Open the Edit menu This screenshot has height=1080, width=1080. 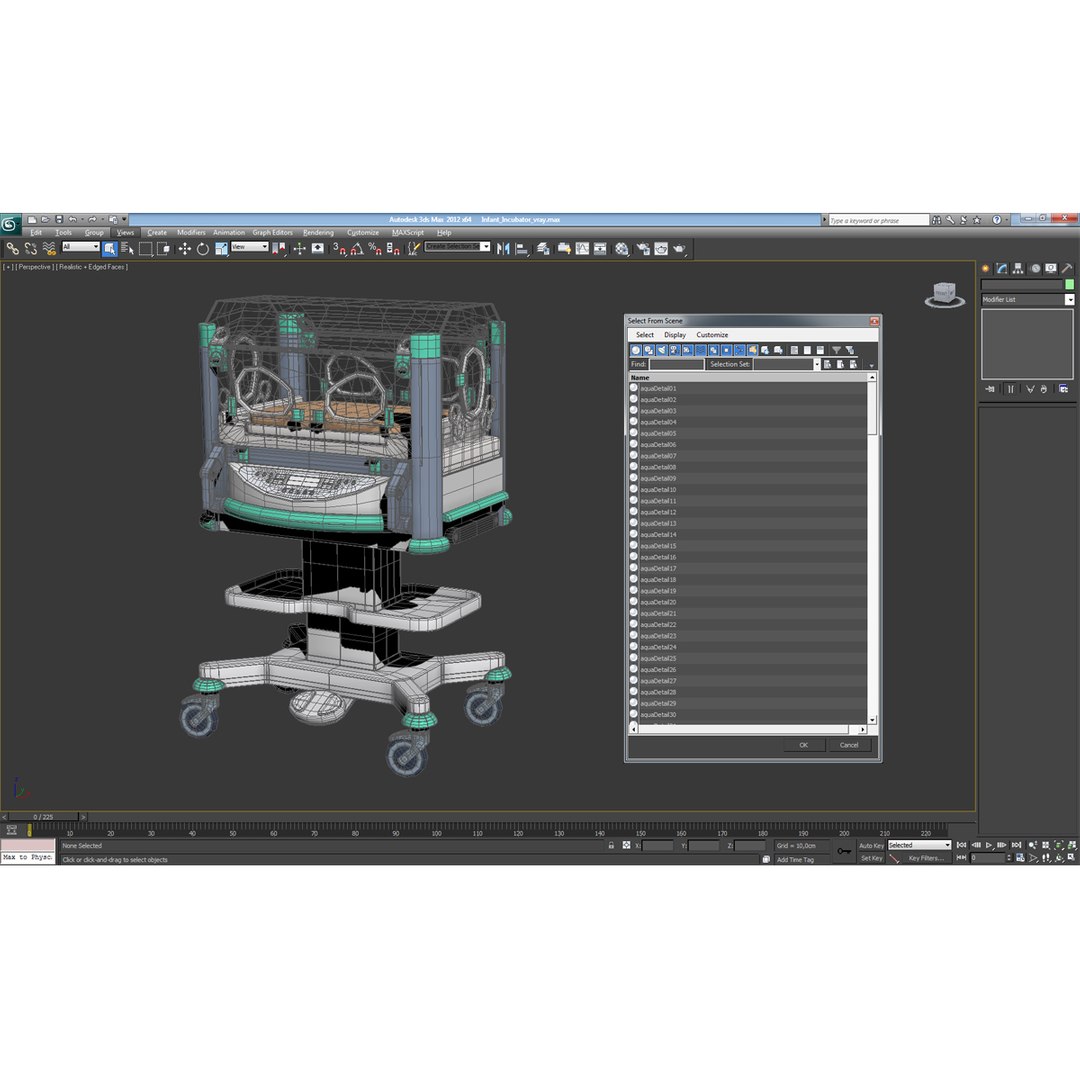click(36, 233)
